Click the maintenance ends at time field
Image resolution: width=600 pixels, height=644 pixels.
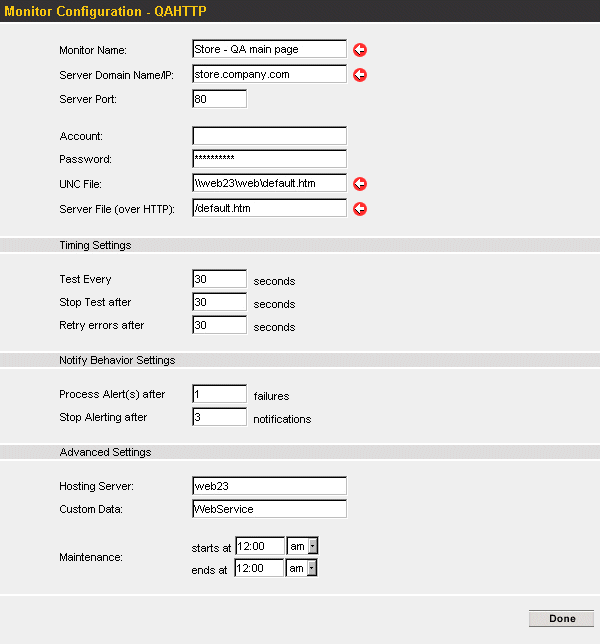tap(259, 568)
